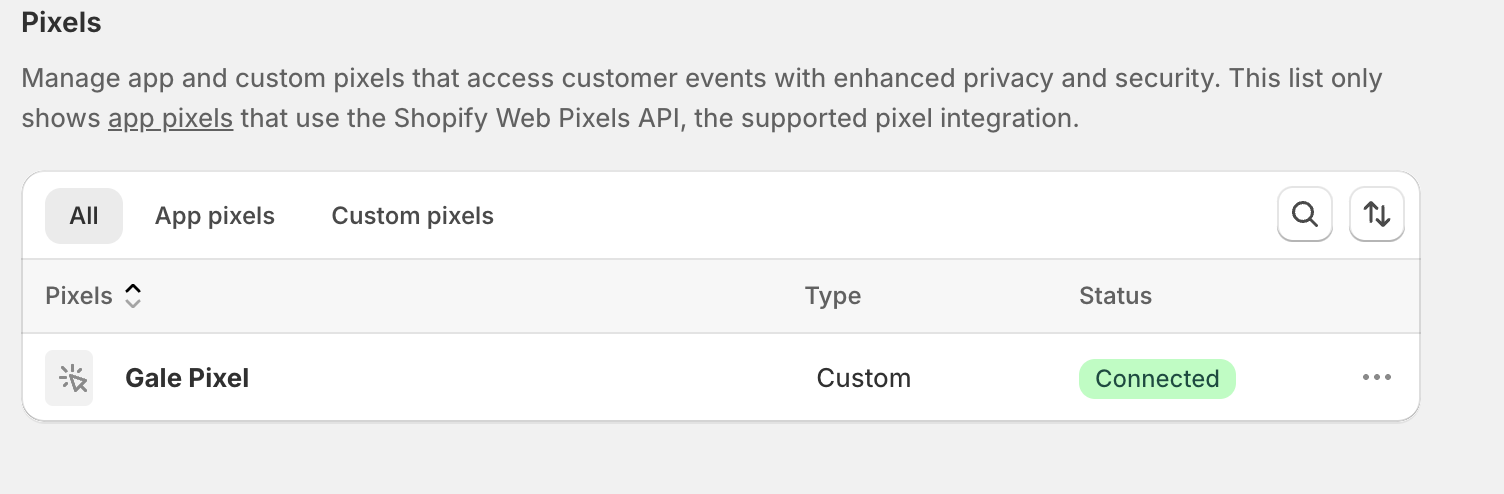Viewport: 1504px width, 494px height.
Task: Click the green Connected status badge
Action: [x=1157, y=379]
